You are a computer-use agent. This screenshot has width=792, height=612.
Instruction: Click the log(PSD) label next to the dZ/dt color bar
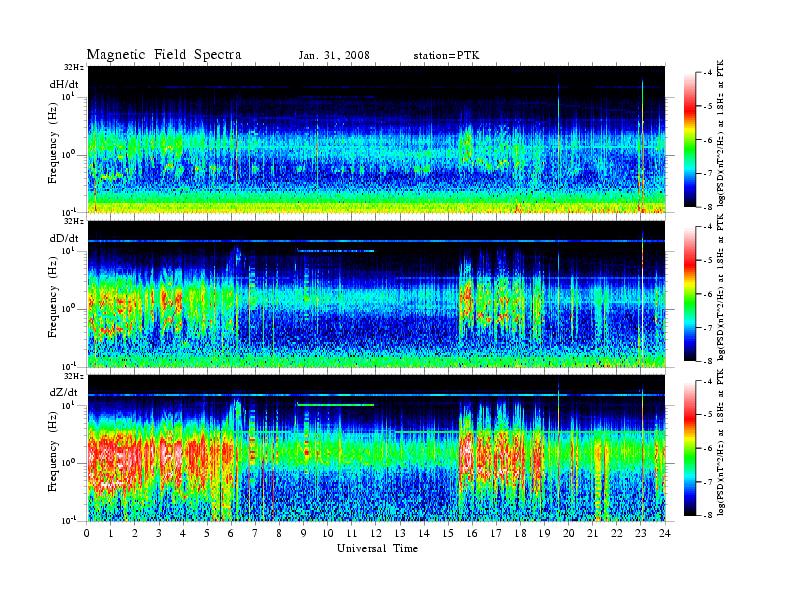click(721, 442)
